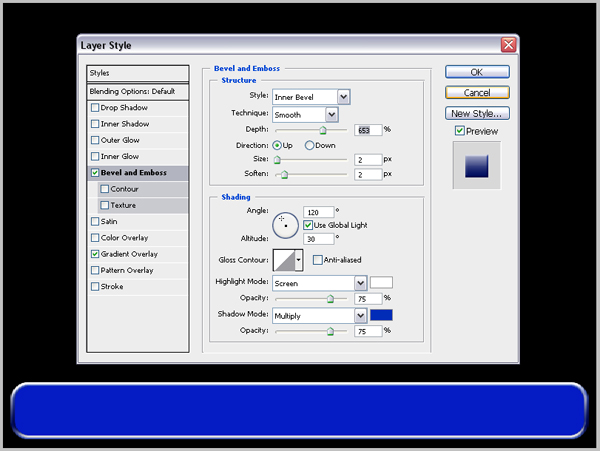Uncheck the Gradient Overlay checkbox
The image size is (600, 451).
coord(95,254)
